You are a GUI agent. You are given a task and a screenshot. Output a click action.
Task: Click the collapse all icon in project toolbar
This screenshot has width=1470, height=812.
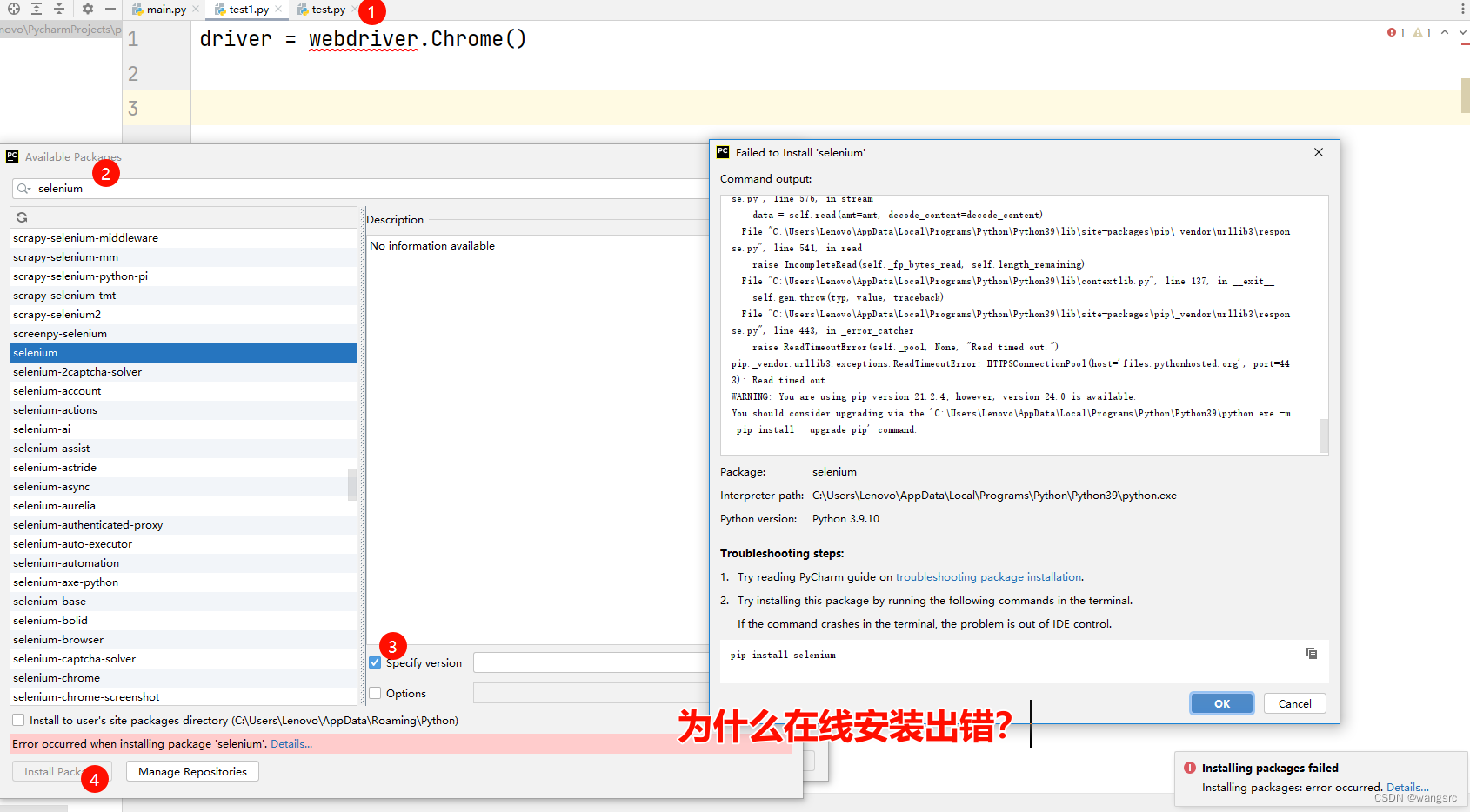tap(59, 9)
